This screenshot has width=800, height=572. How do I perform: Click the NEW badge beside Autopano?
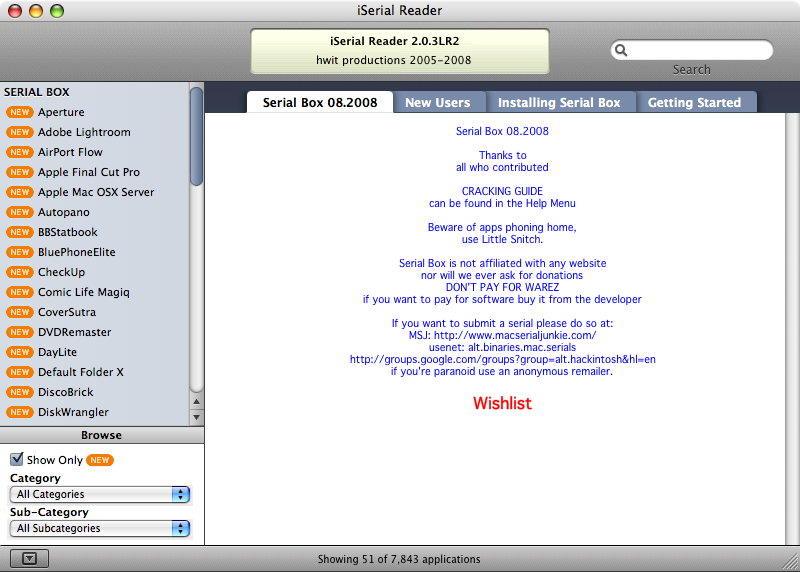coord(19,212)
